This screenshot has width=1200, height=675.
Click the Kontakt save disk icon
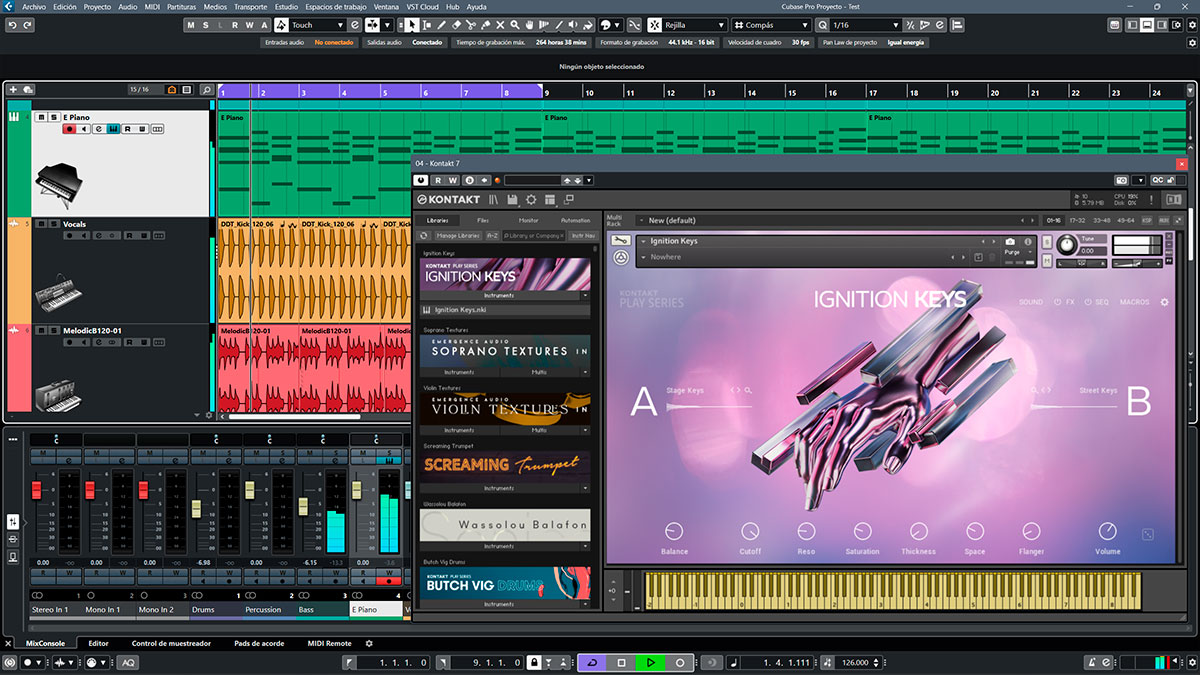tap(513, 200)
